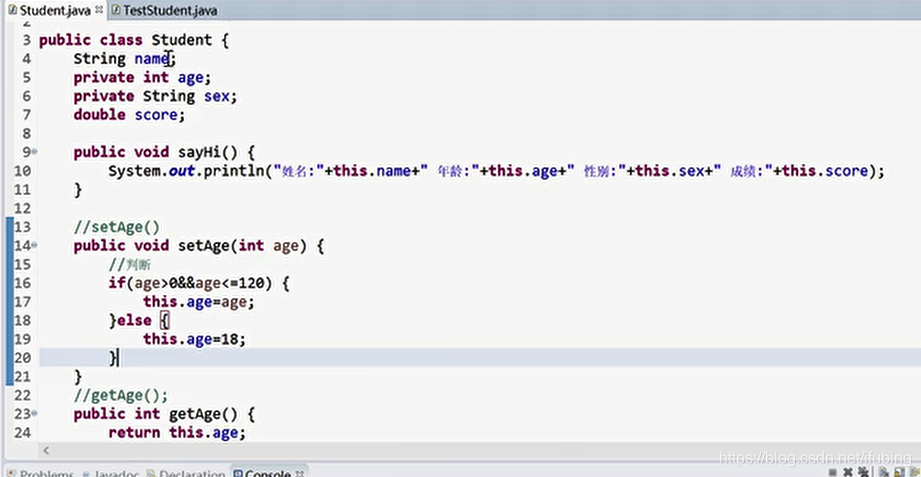Open the Declaration view tab
Screen dimensions: 921x477
186,473
